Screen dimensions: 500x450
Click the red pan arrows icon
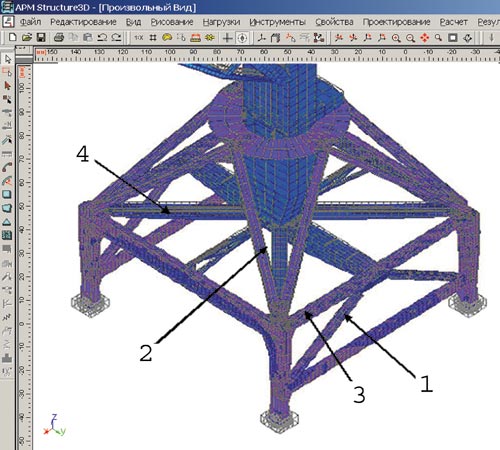pos(425,38)
